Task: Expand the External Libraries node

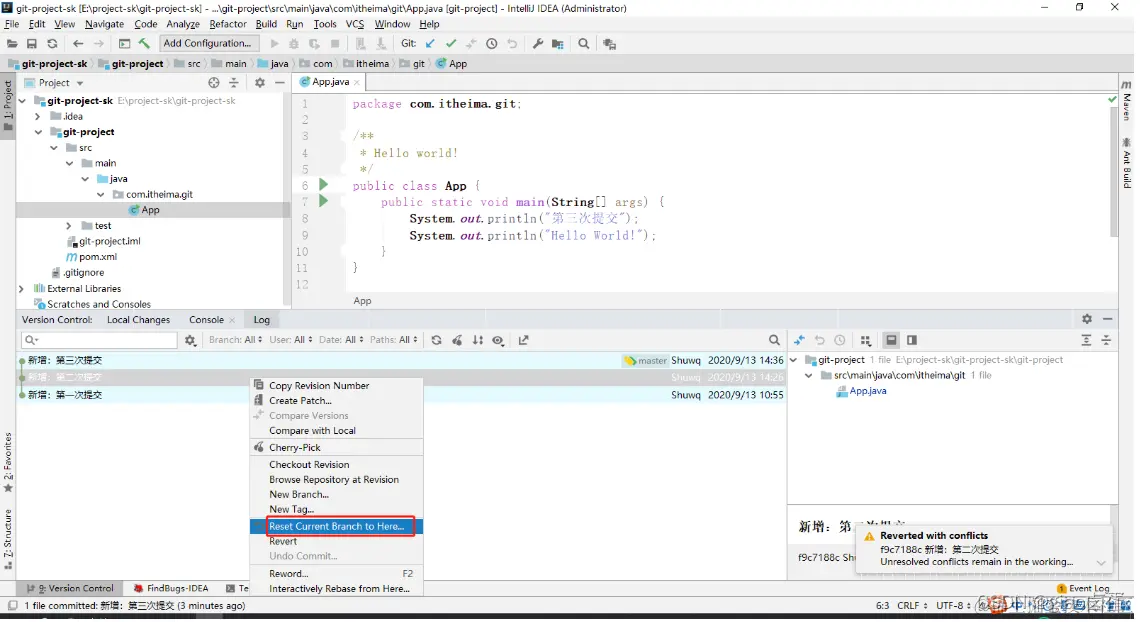Action: 21,288
